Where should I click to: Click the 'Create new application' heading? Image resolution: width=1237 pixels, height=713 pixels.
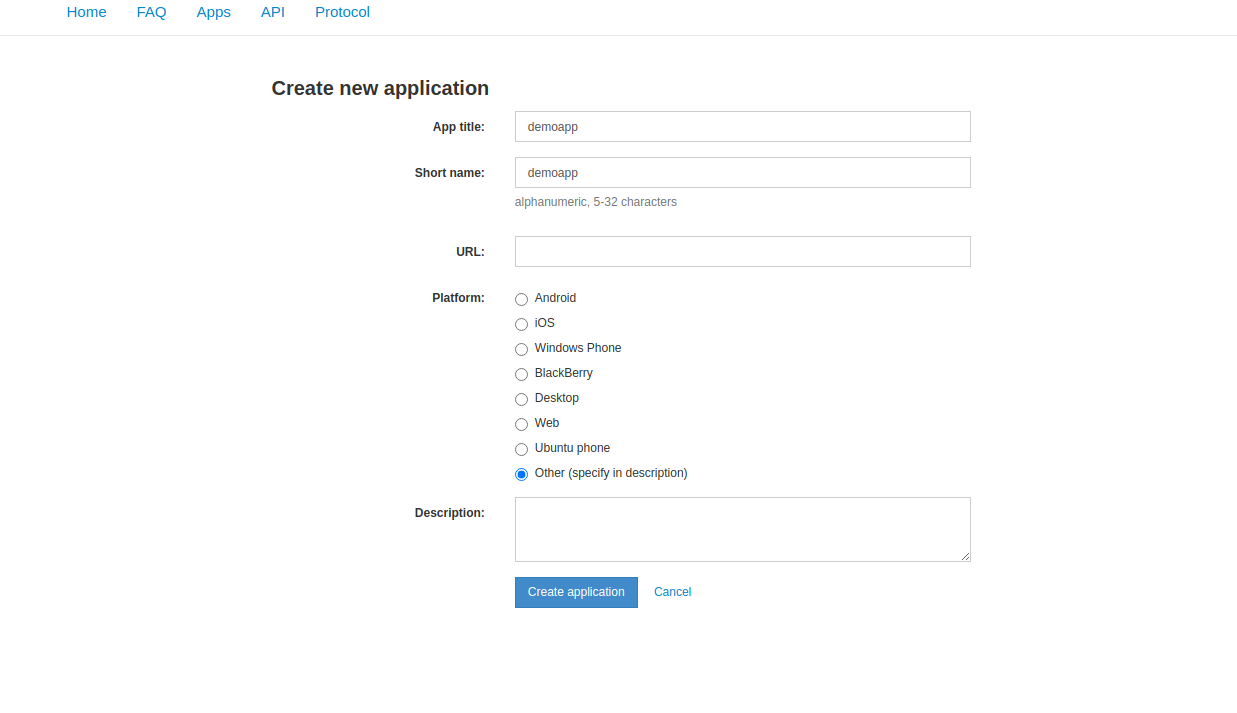[380, 88]
